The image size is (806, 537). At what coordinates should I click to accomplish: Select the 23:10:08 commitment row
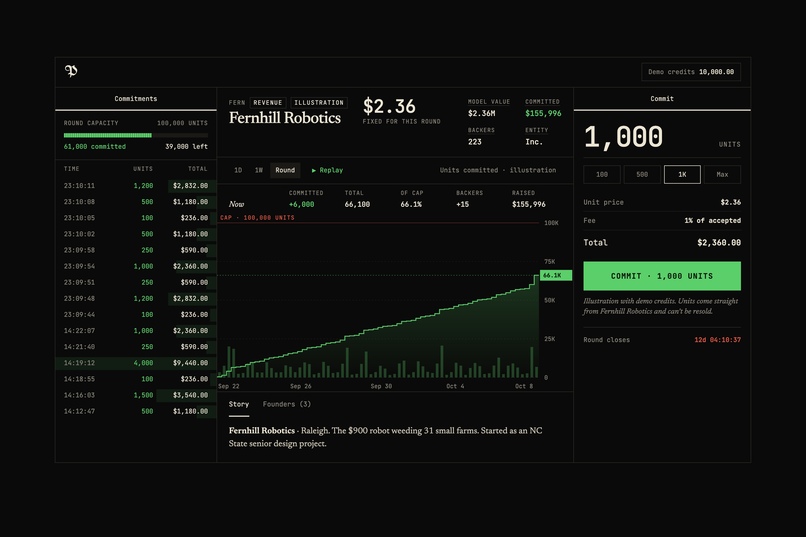tap(136, 202)
